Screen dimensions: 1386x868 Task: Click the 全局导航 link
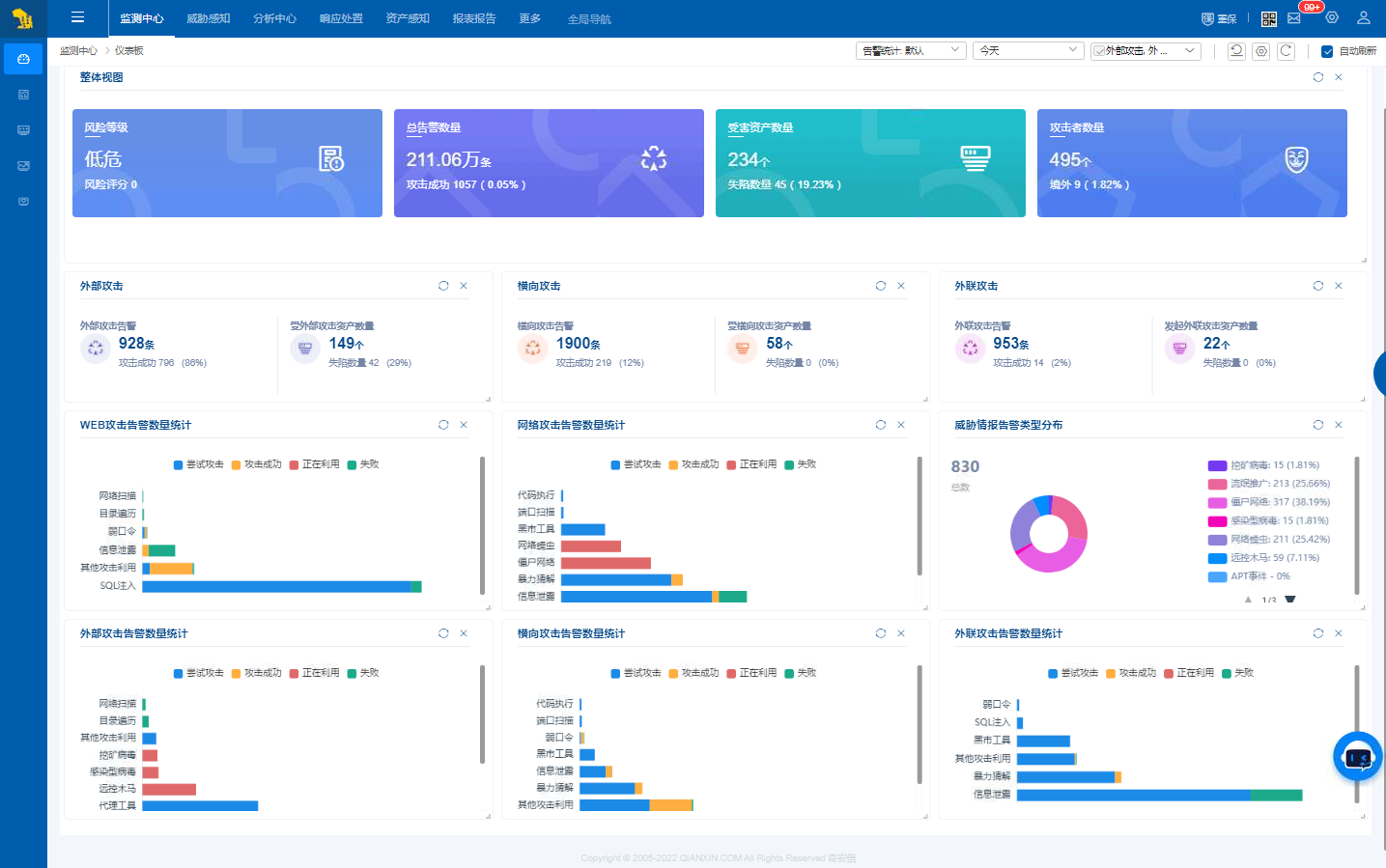pyautogui.click(x=588, y=19)
